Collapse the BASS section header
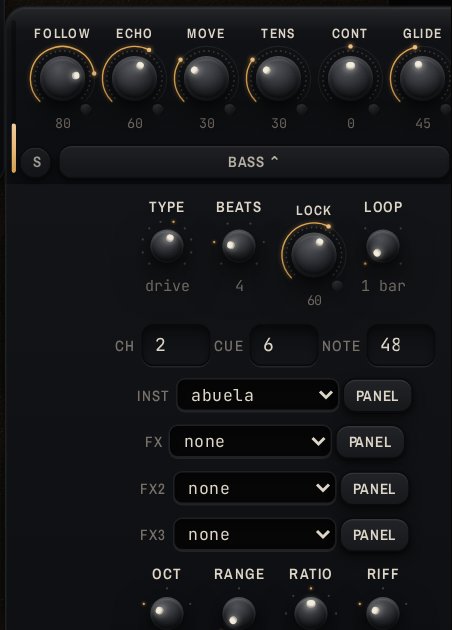Image resolution: width=452 pixels, height=630 pixels. 254,162
